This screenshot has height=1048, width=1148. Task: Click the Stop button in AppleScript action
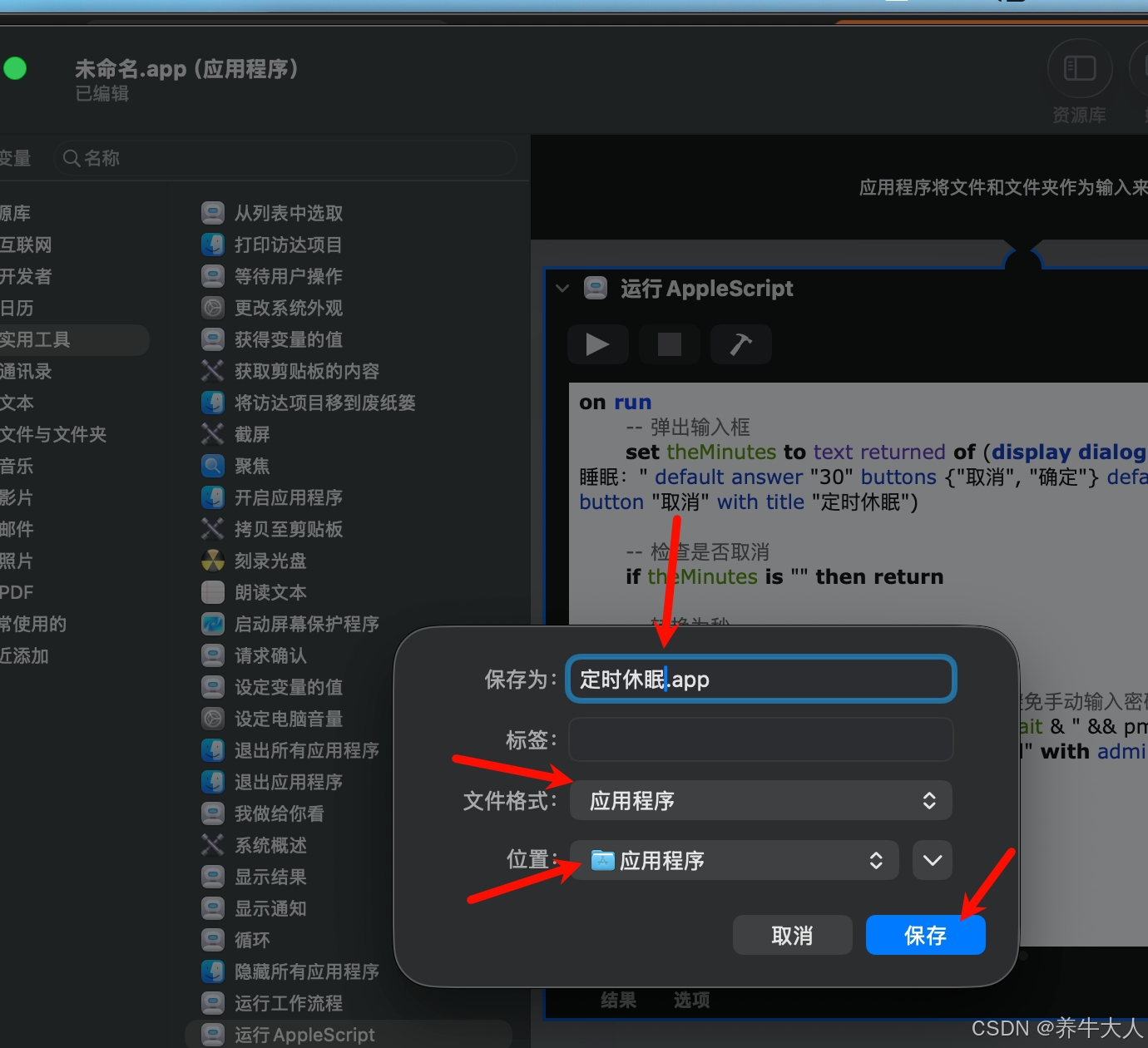tap(669, 344)
